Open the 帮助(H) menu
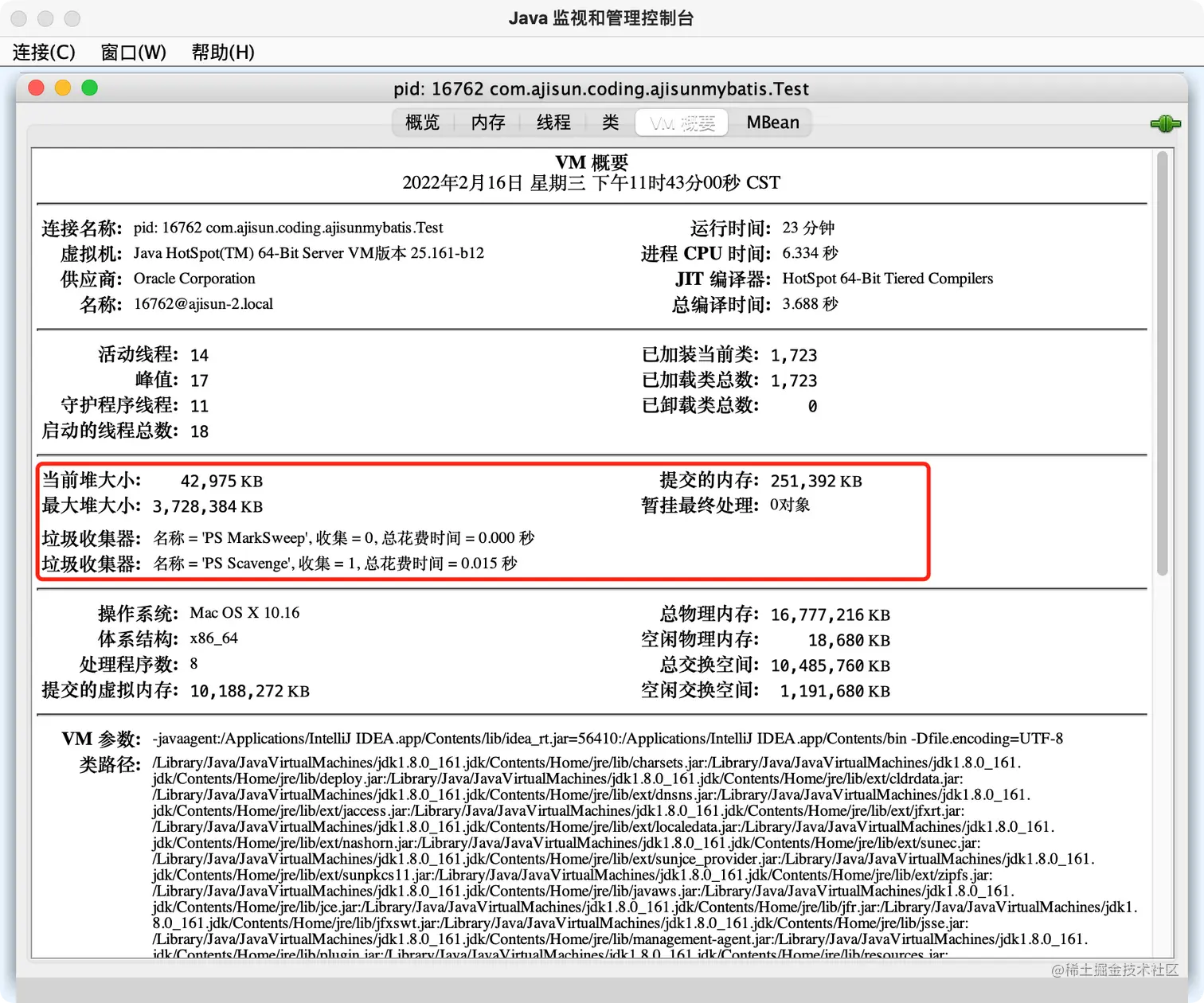 click(223, 53)
